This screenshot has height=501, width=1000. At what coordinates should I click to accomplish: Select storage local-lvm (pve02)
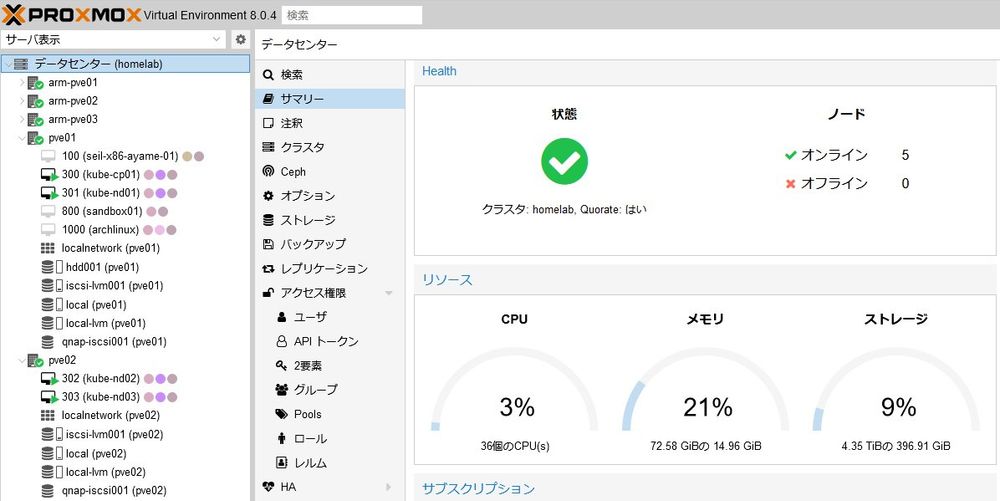tap(105, 472)
